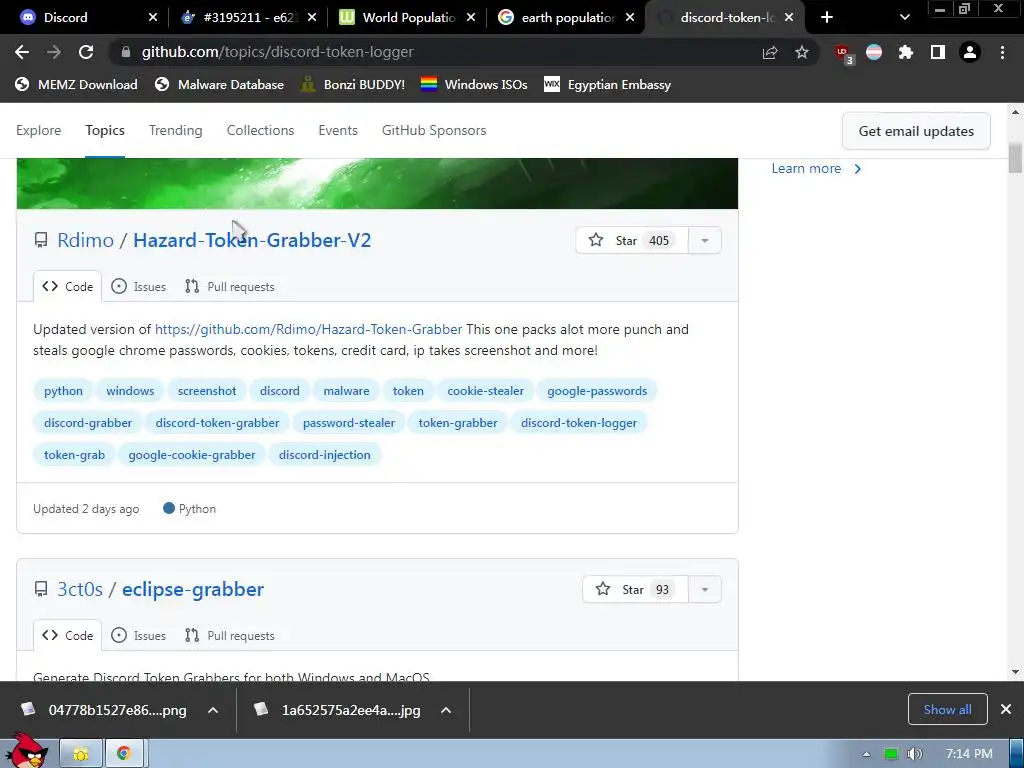
Task: Expand the list dropdown next to Star 405
Action: click(x=705, y=240)
